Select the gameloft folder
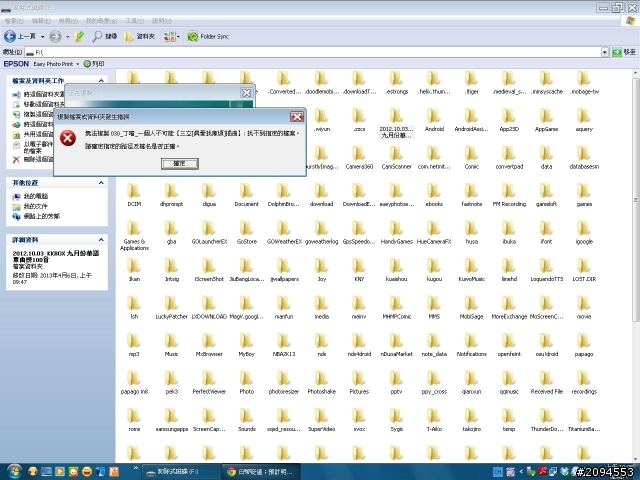The width and height of the screenshot is (640, 480). tap(547, 195)
